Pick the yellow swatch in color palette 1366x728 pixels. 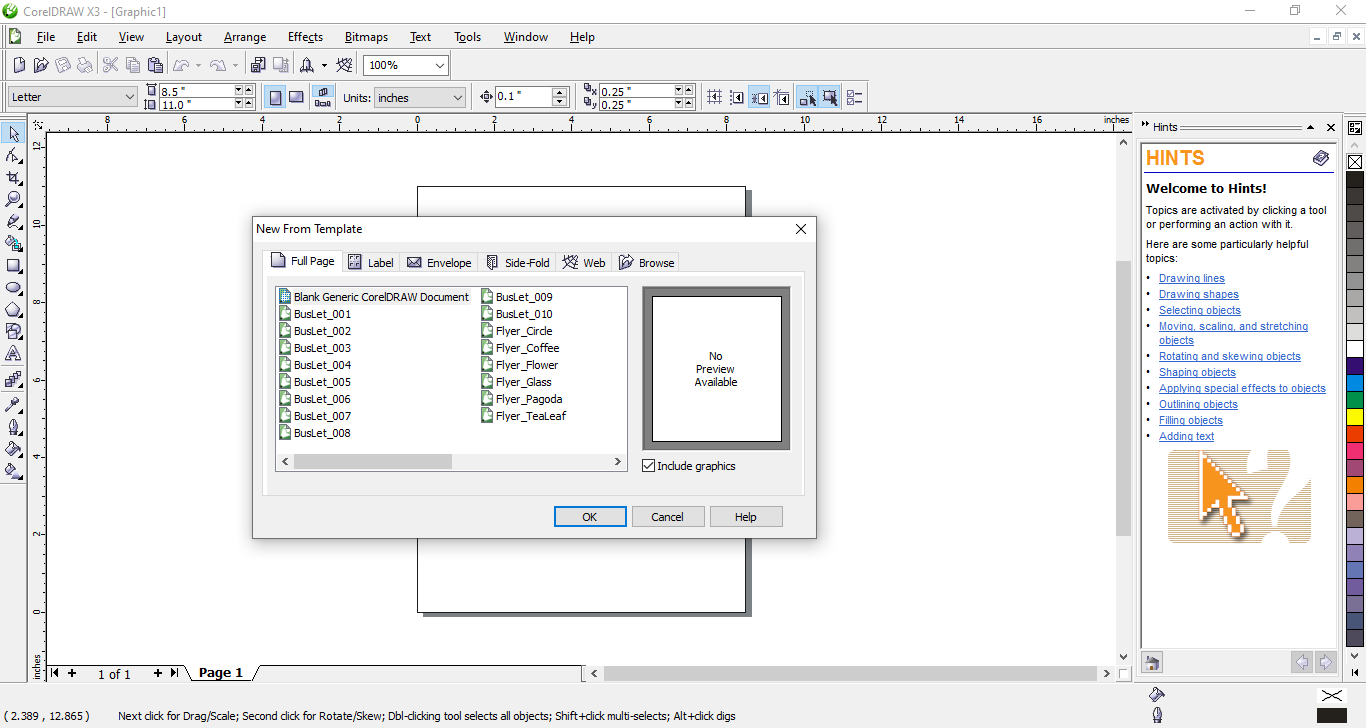[1355, 416]
